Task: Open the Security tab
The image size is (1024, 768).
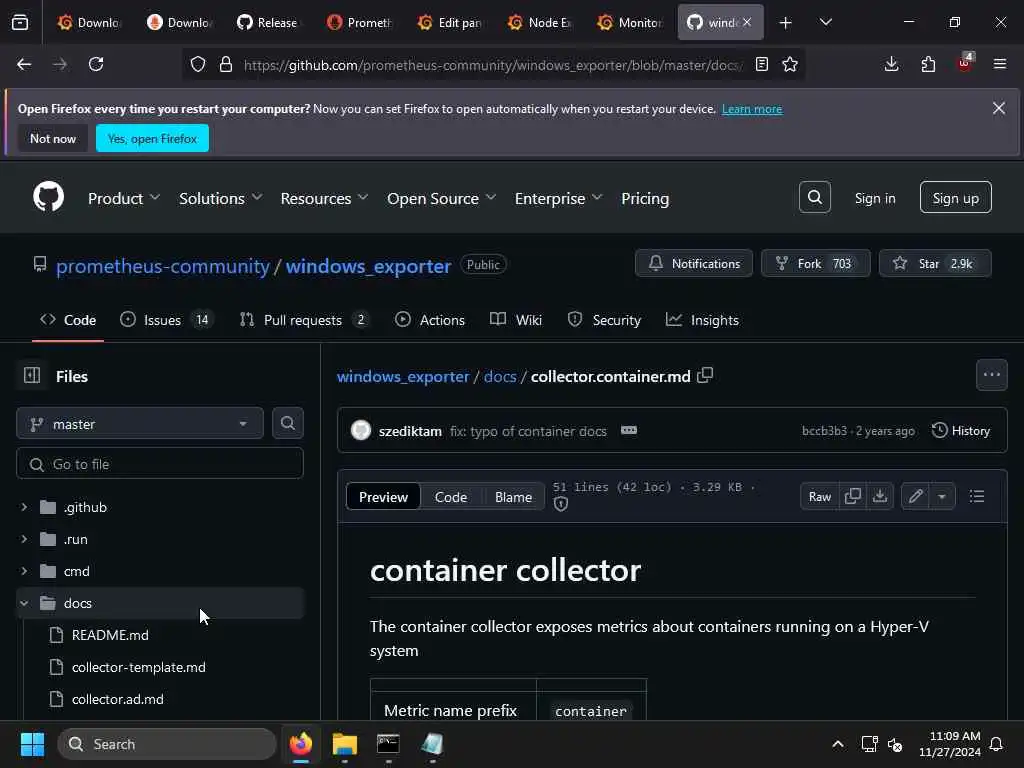Action: click(604, 320)
